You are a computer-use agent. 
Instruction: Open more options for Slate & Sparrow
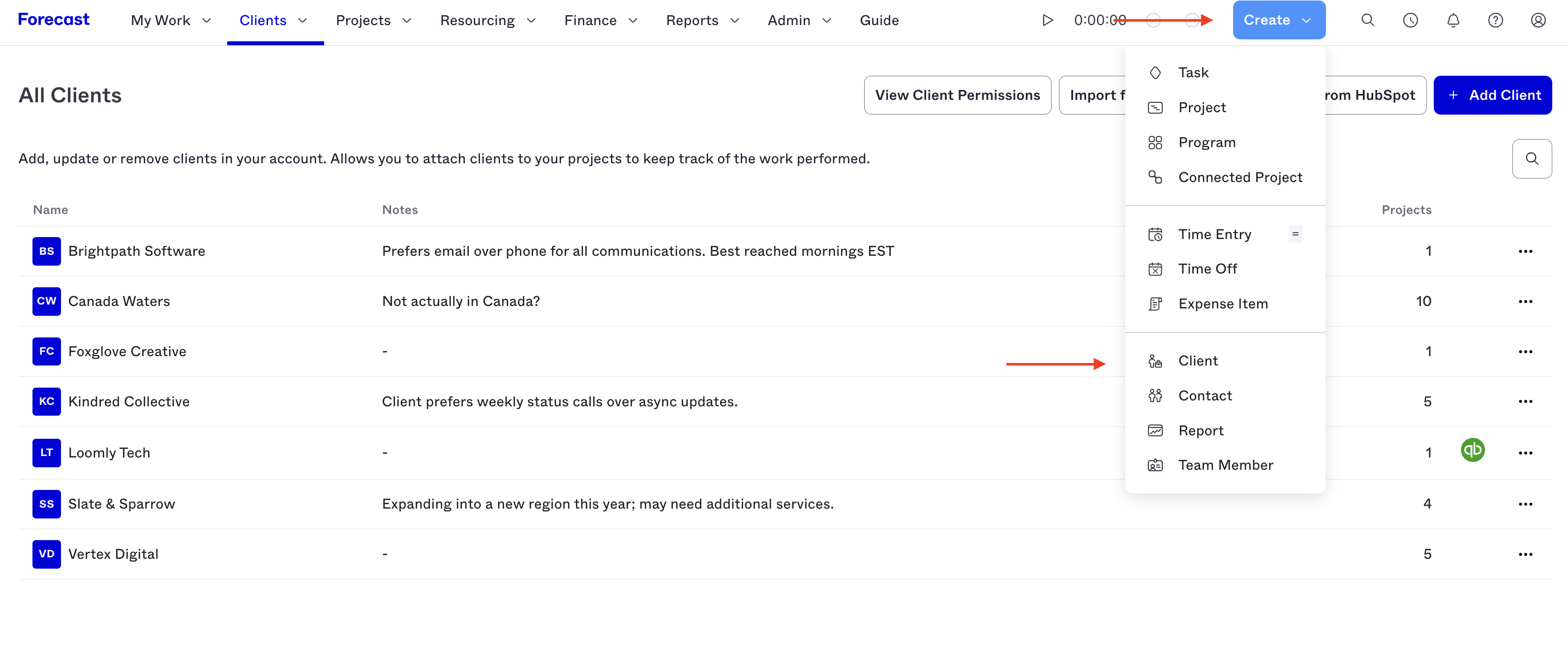click(1525, 504)
